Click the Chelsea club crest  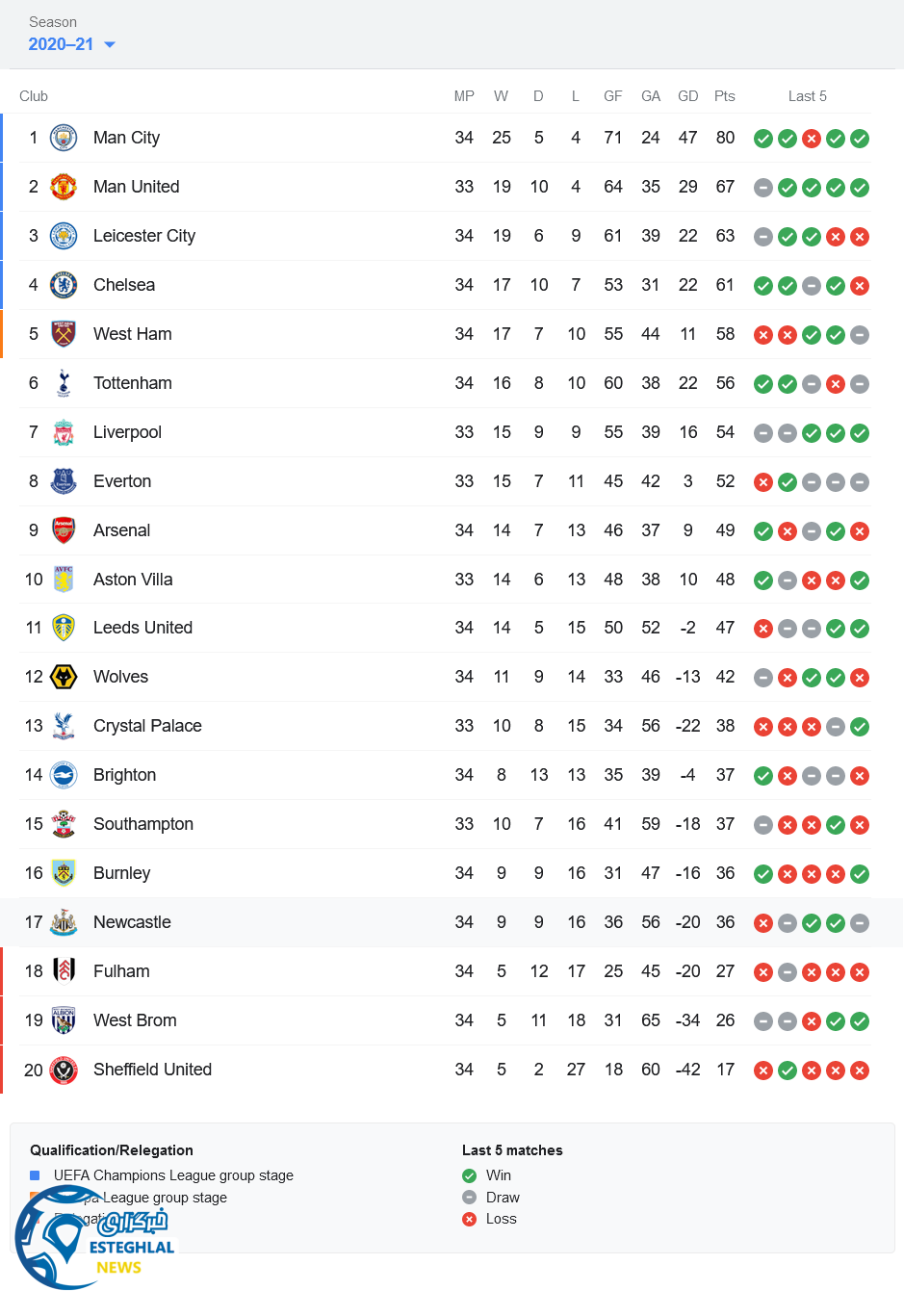click(64, 285)
